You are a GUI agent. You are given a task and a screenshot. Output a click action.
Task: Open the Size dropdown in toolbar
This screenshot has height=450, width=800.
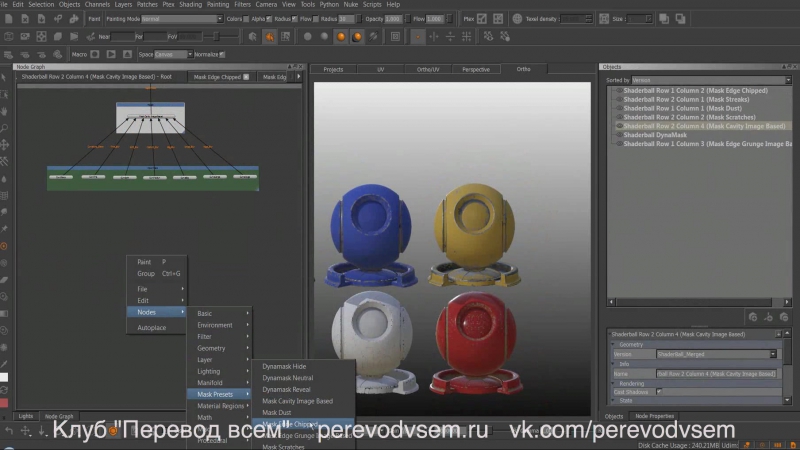pos(639,19)
